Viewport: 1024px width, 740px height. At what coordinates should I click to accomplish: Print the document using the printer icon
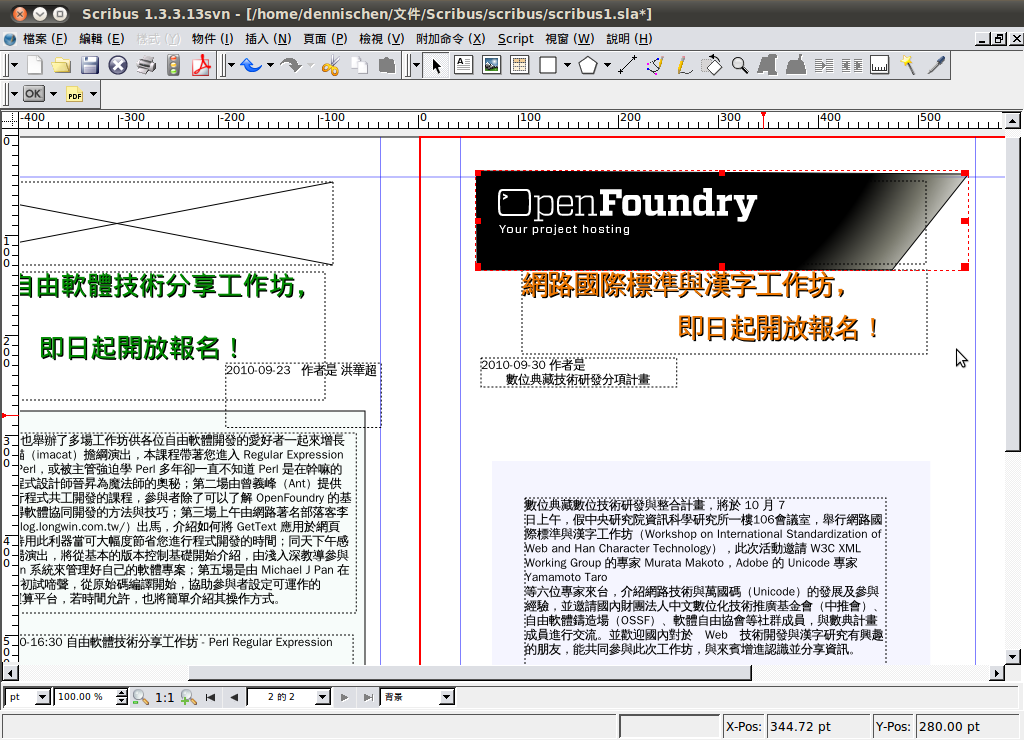[146, 65]
